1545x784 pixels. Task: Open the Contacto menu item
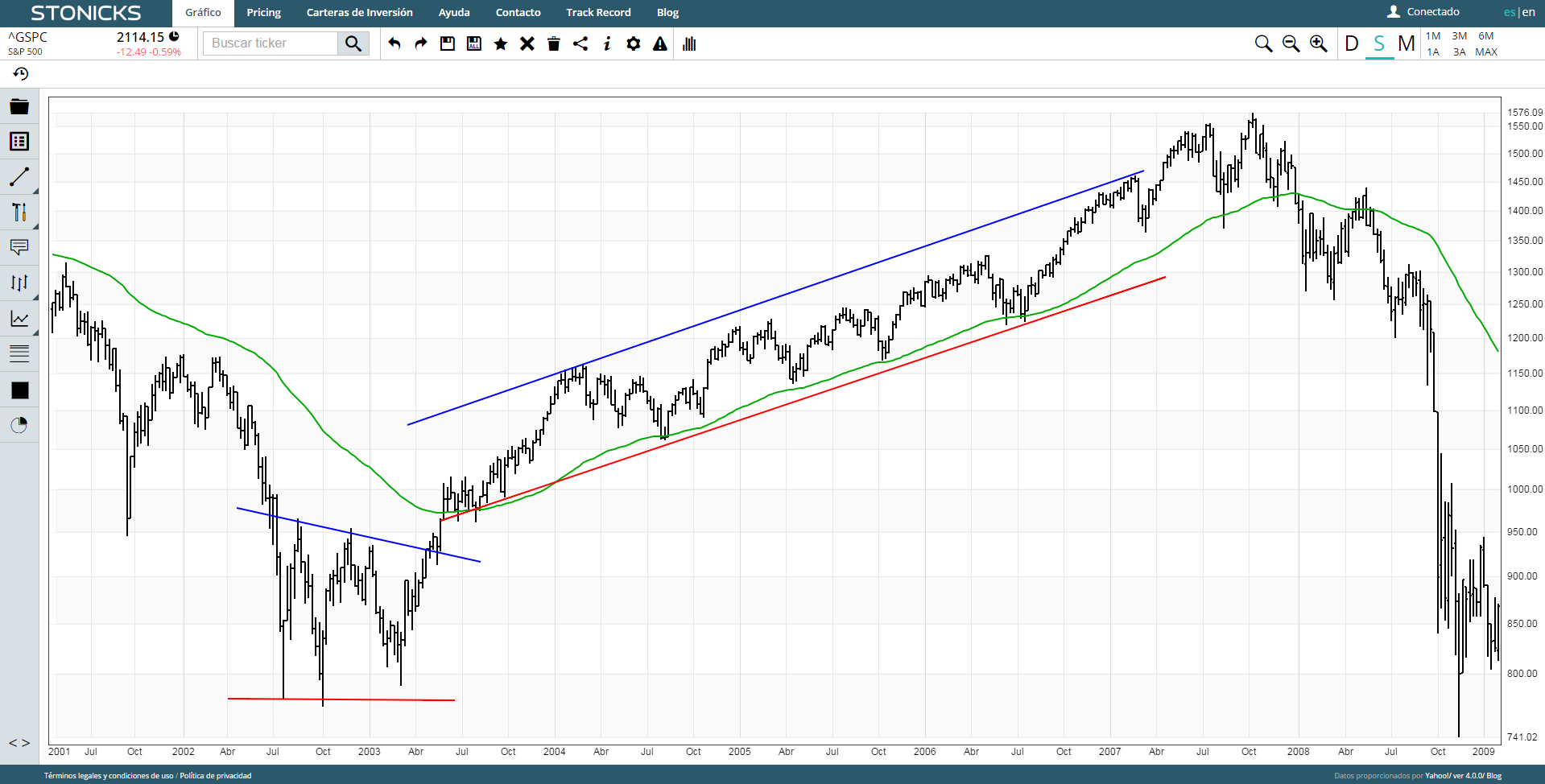[518, 13]
